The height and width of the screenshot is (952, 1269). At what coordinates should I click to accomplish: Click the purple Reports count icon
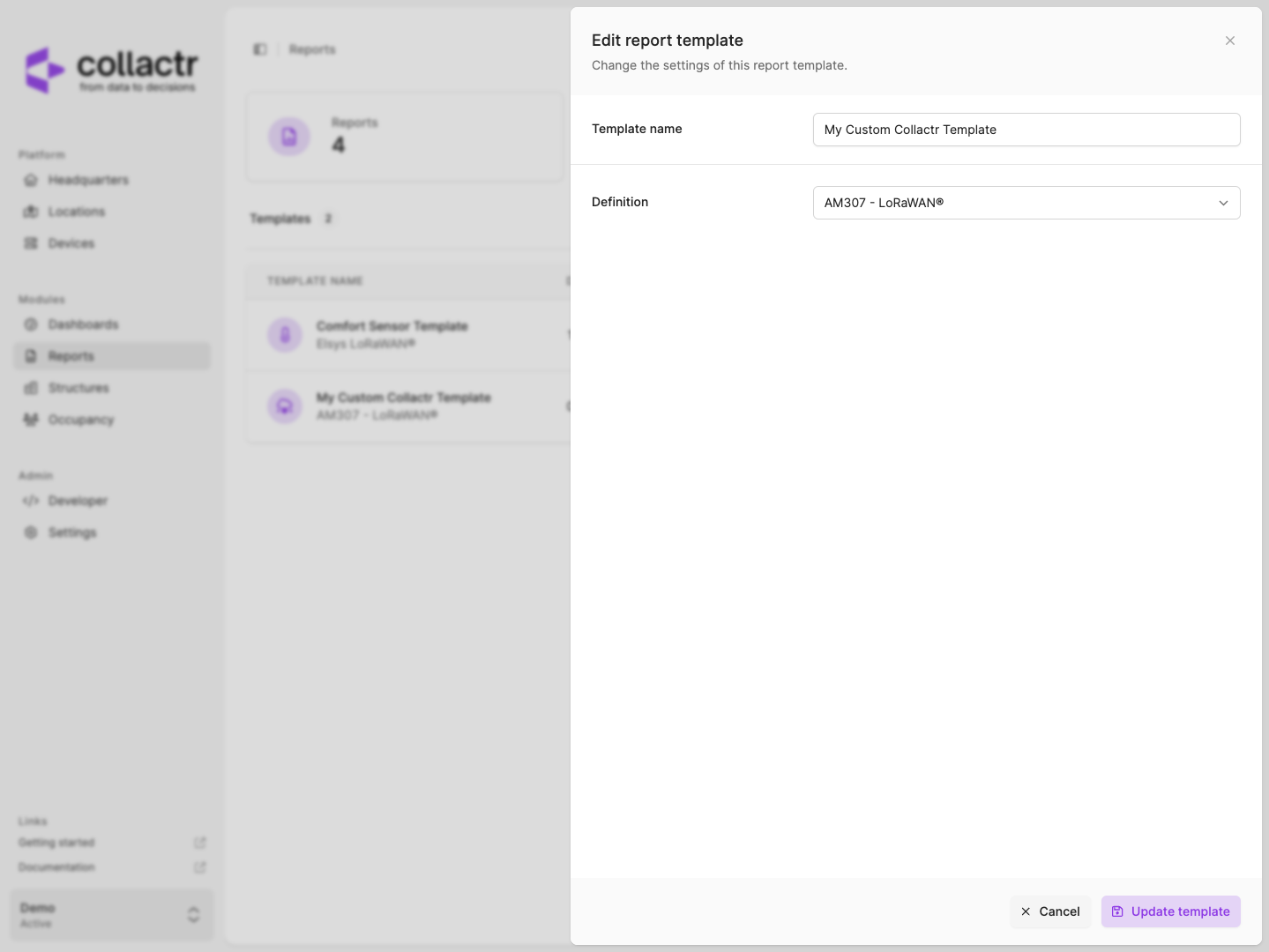(x=289, y=137)
